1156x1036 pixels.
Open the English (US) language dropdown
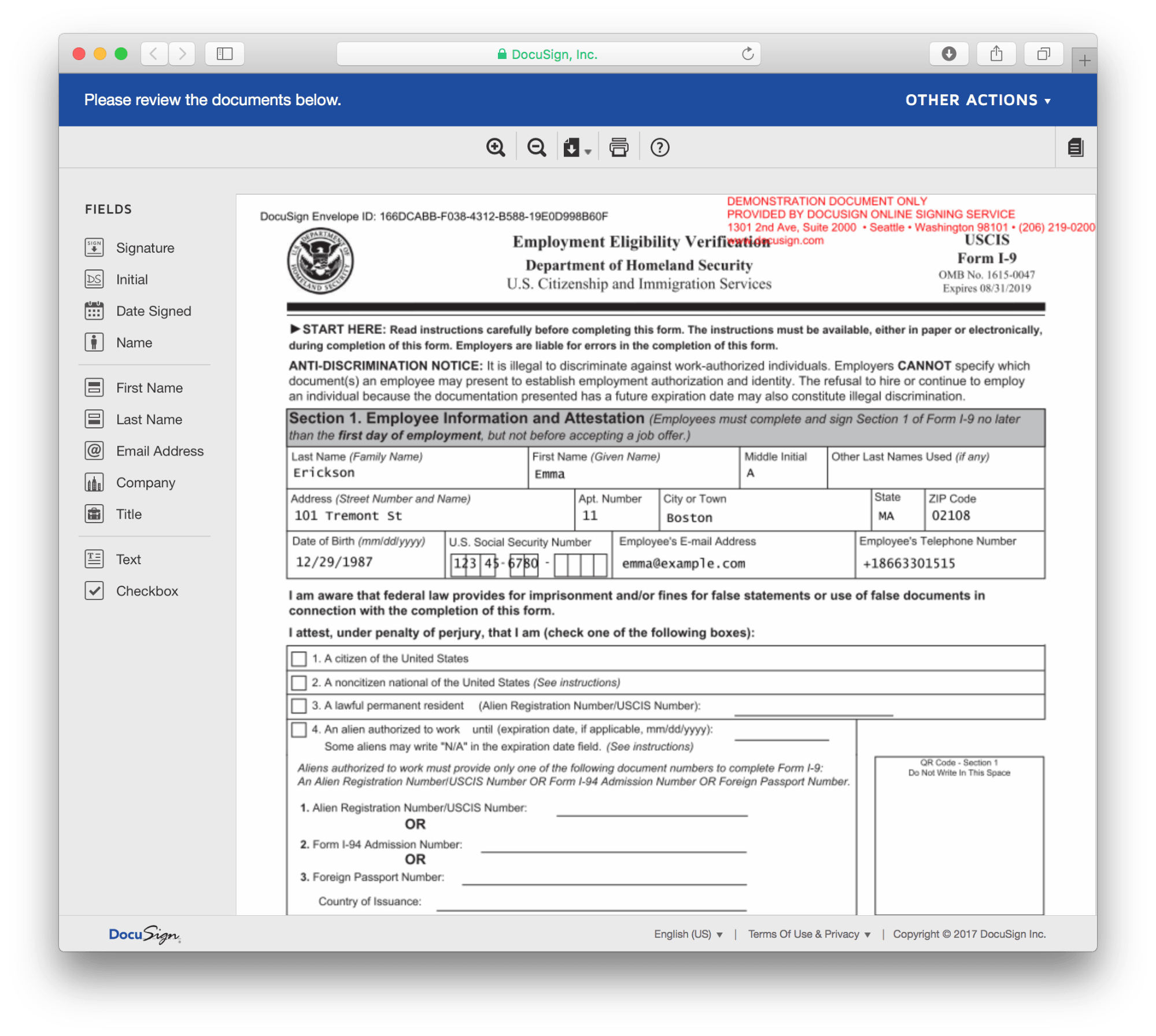[x=688, y=934]
